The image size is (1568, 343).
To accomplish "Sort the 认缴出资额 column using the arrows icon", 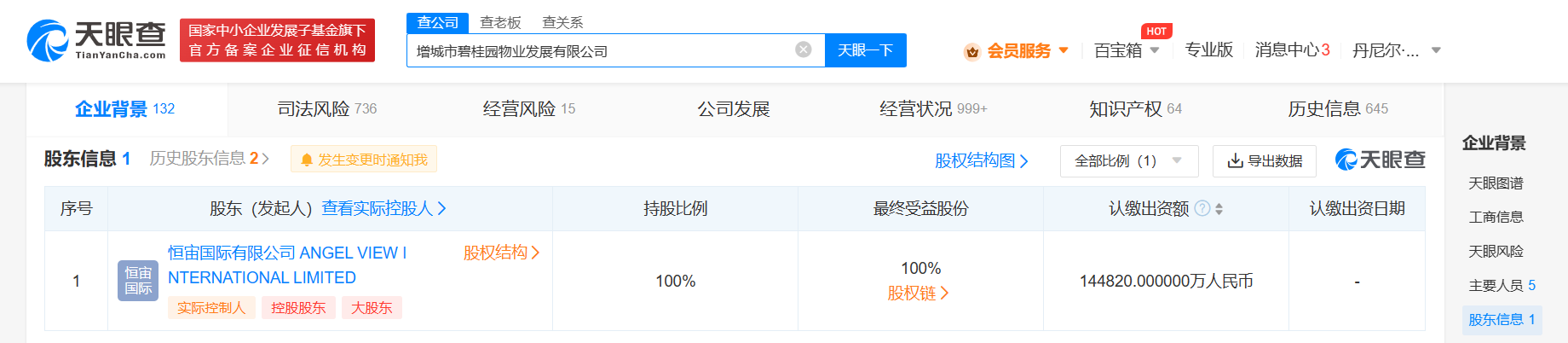I will pos(1219,209).
